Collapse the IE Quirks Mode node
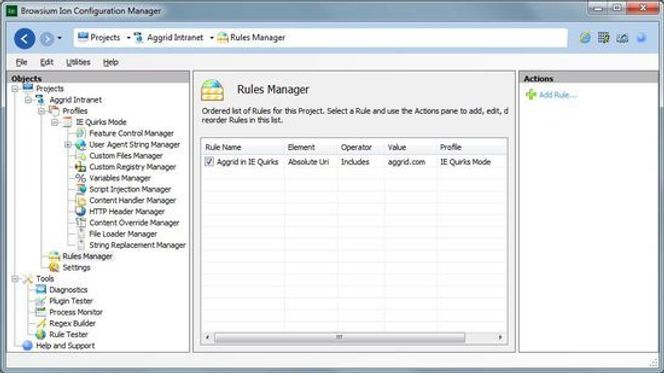The width and height of the screenshot is (664, 373). click(55, 122)
